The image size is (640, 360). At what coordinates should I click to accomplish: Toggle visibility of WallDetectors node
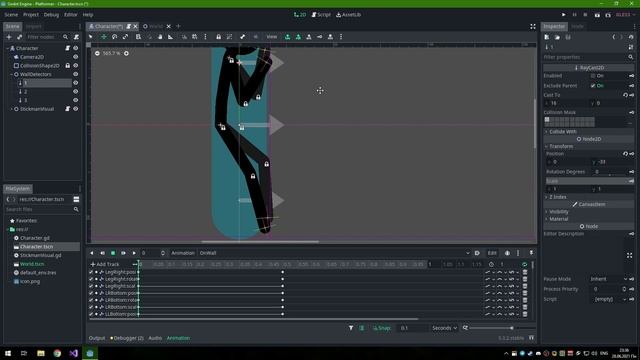point(76,74)
